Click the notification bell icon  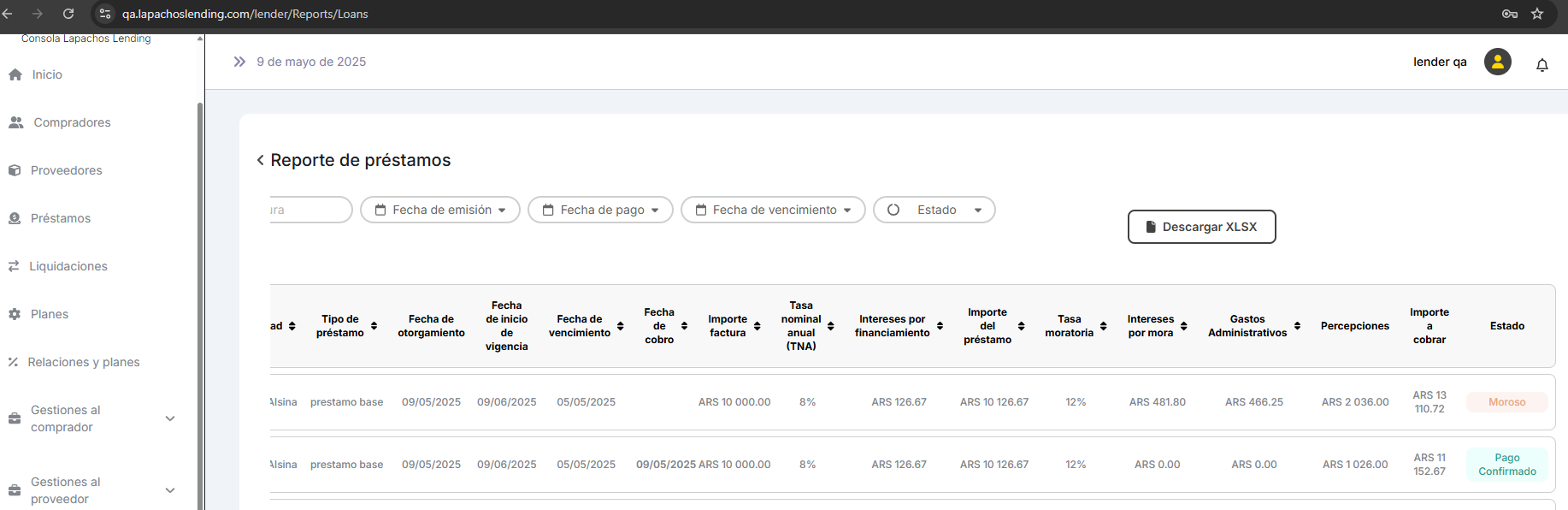tap(1541, 65)
